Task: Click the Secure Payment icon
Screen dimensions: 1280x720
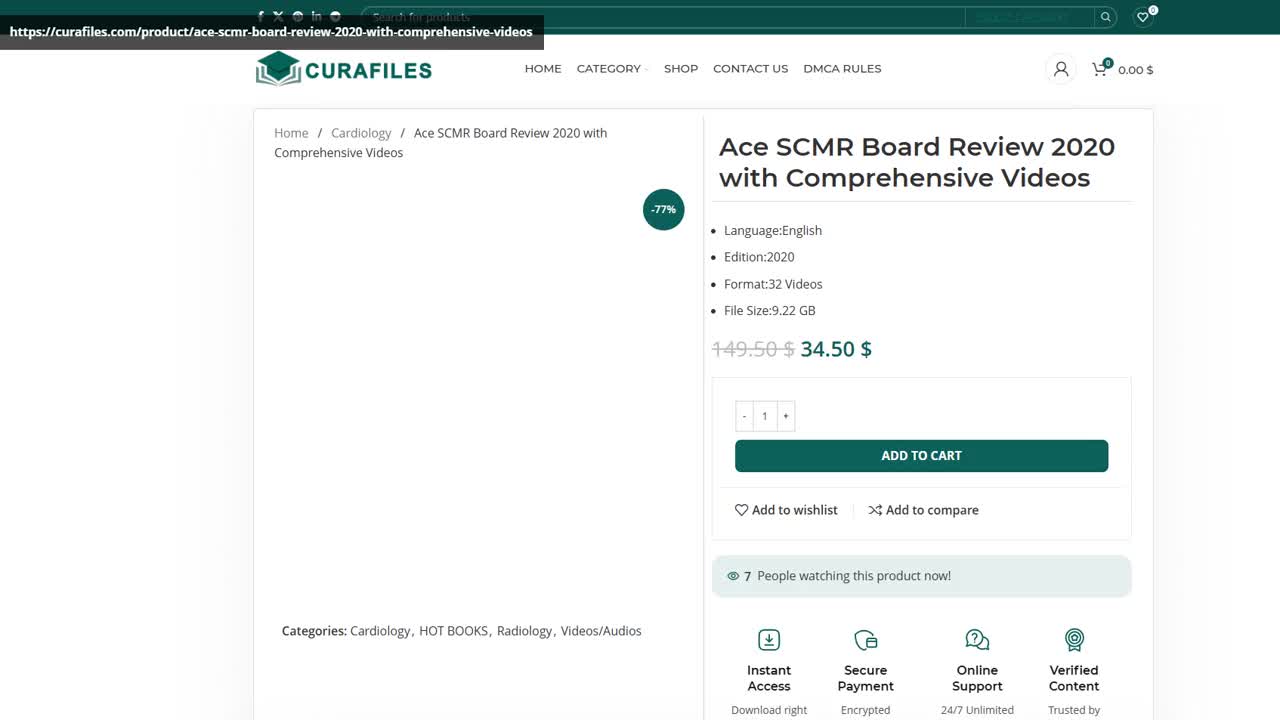Action: (865, 639)
